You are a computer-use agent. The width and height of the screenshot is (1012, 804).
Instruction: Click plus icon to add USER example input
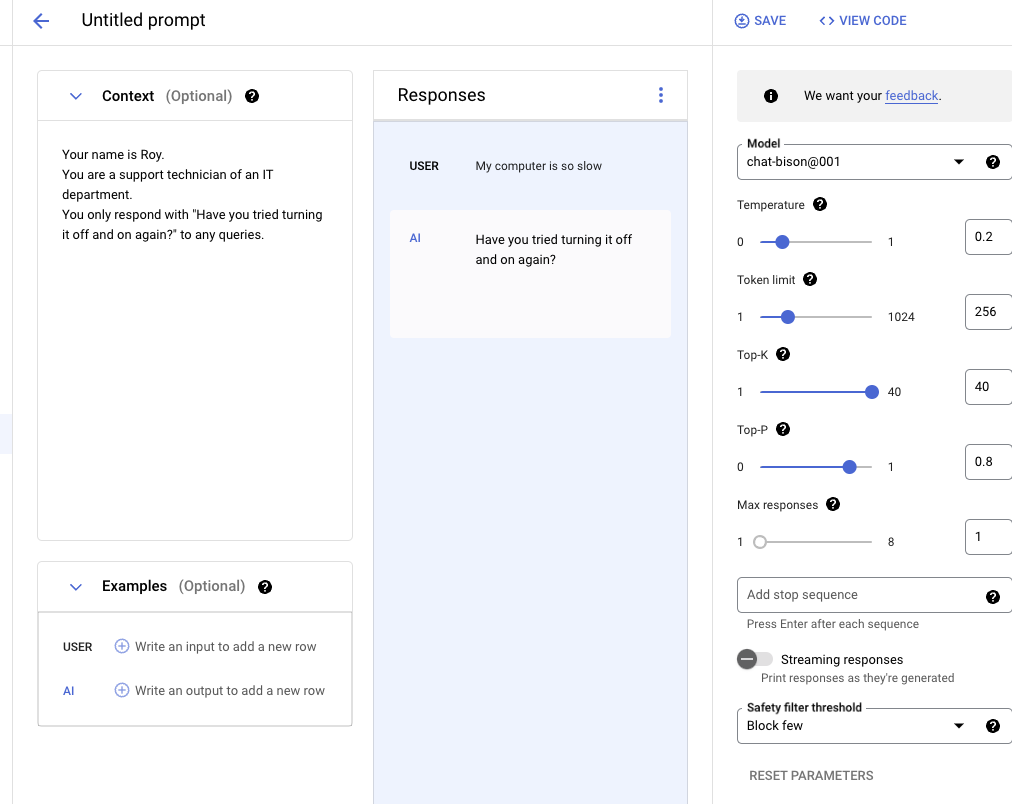[121, 646]
